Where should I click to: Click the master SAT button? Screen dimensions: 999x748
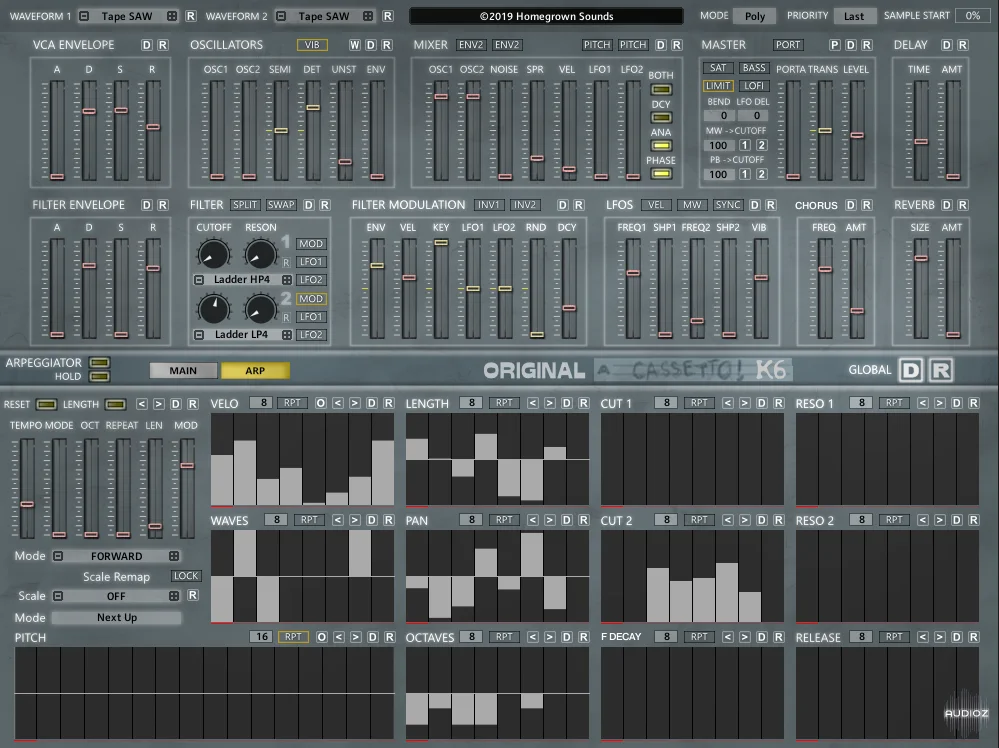(x=718, y=68)
